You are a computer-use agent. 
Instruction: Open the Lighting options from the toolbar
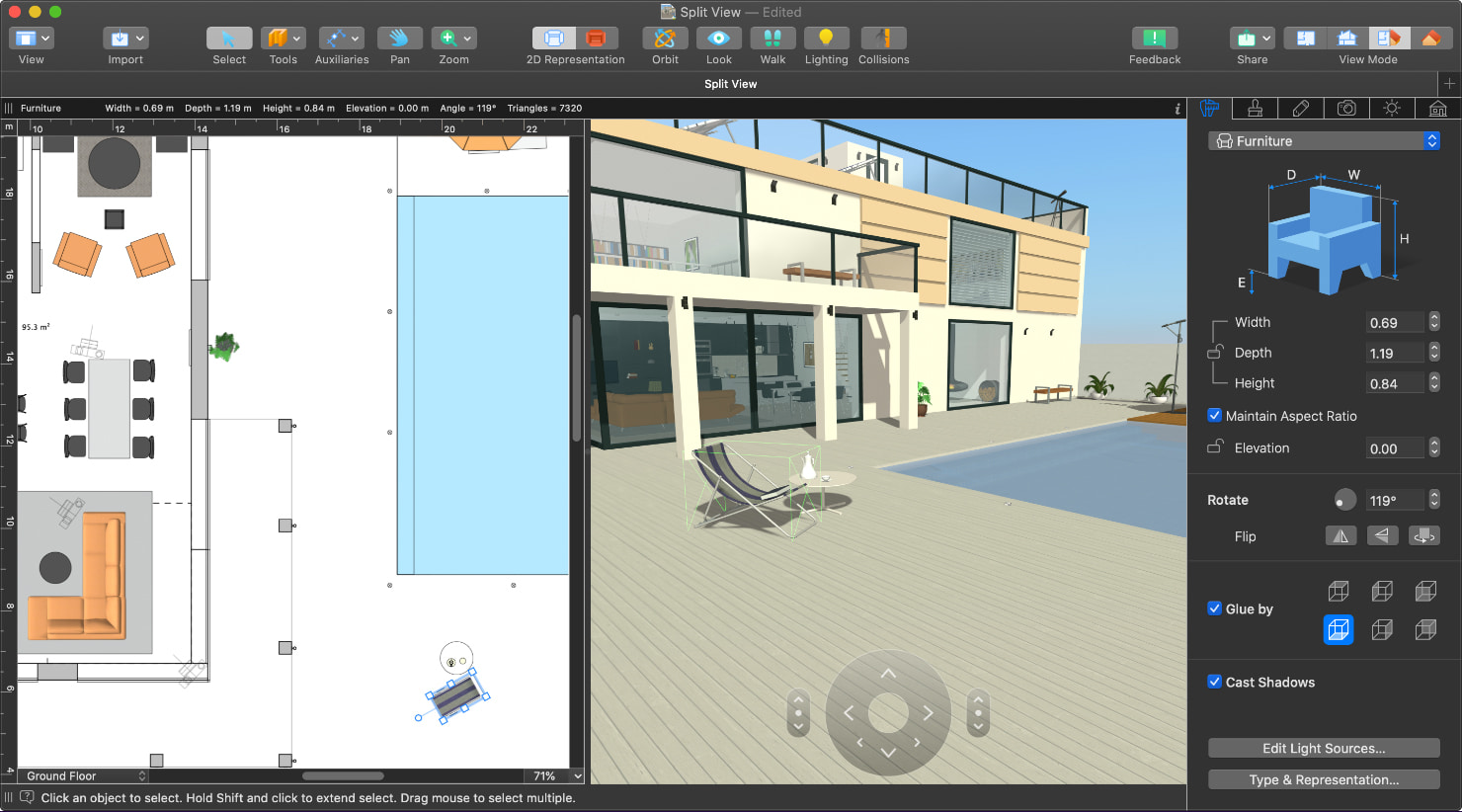826,38
